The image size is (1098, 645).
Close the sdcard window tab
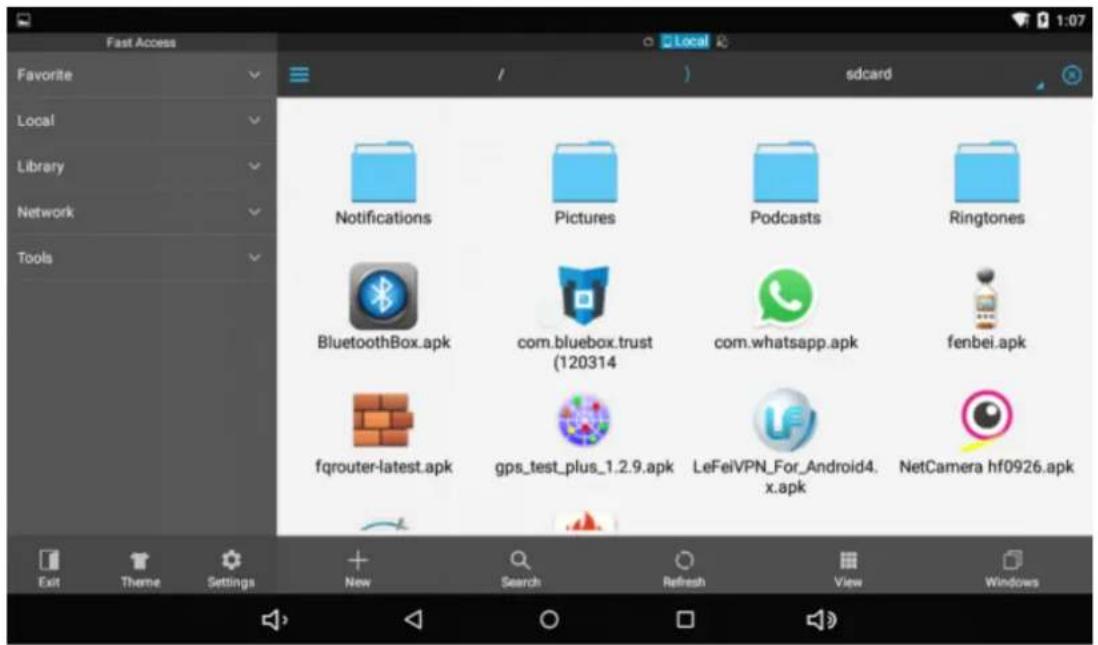pos(1071,75)
